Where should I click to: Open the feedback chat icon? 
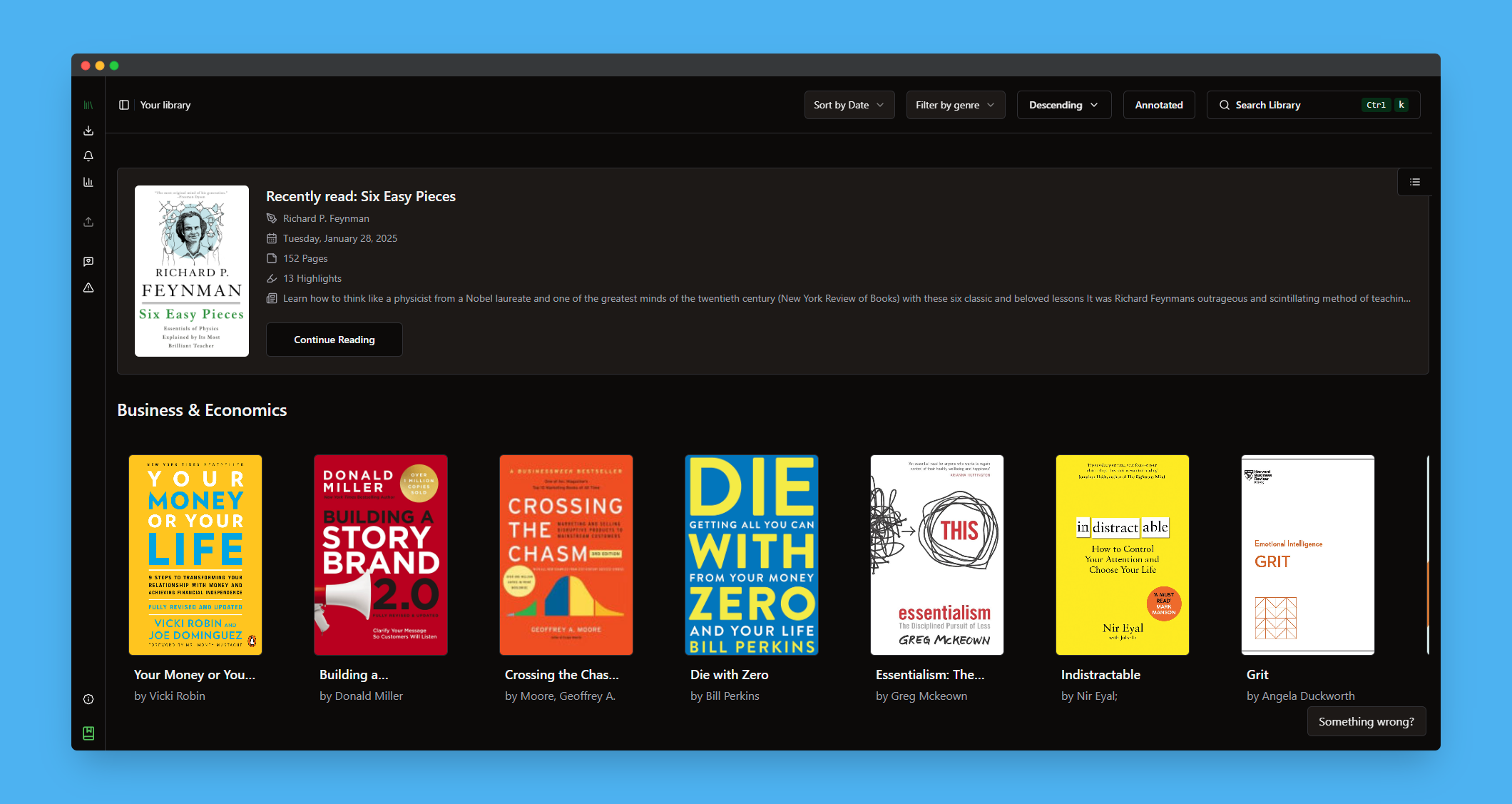pyautogui.click(x=88, y=261)
